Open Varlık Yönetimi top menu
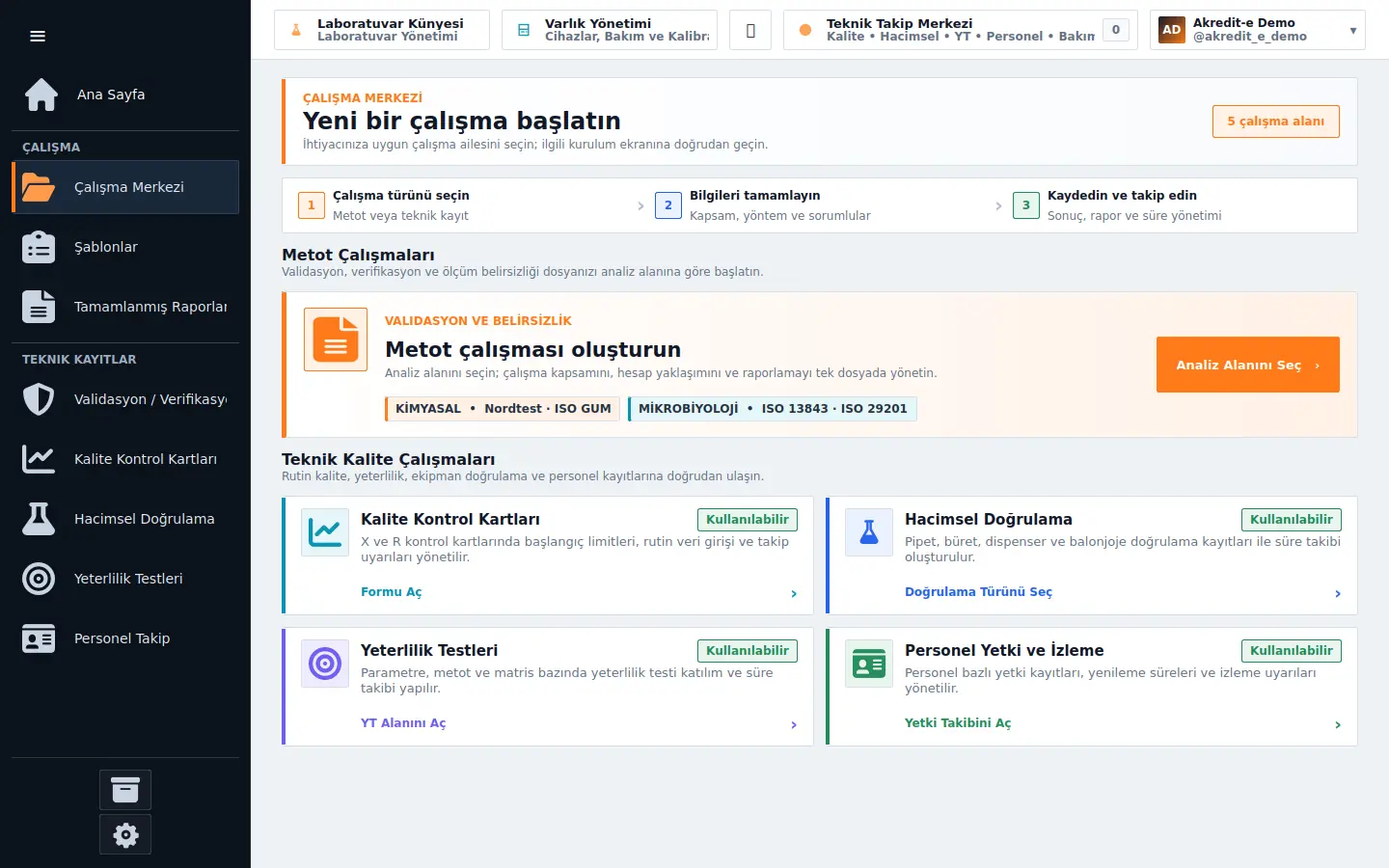Image resolution: width=1389 pixels, height=868 pixels. click(610, 30)
